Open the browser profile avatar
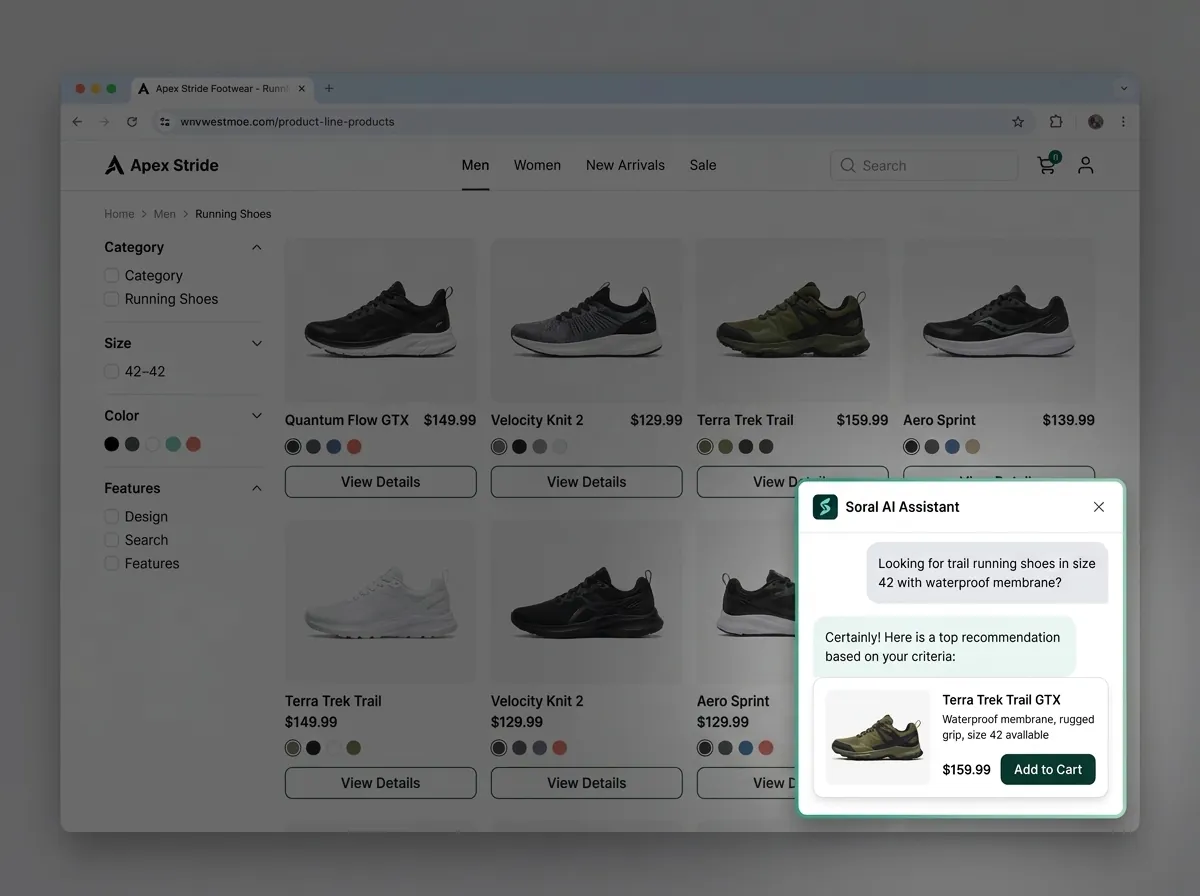 click(x=1095, y=122)
